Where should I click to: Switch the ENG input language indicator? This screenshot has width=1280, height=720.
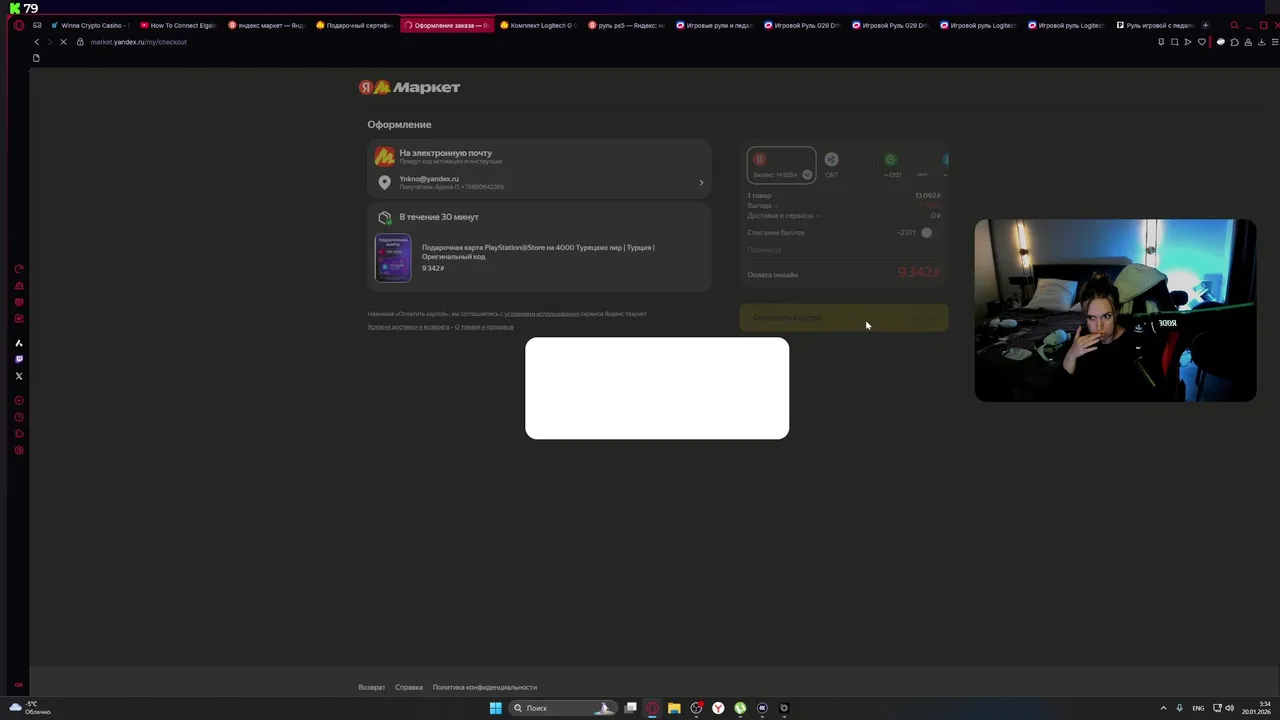click(x=1198, y=708)
